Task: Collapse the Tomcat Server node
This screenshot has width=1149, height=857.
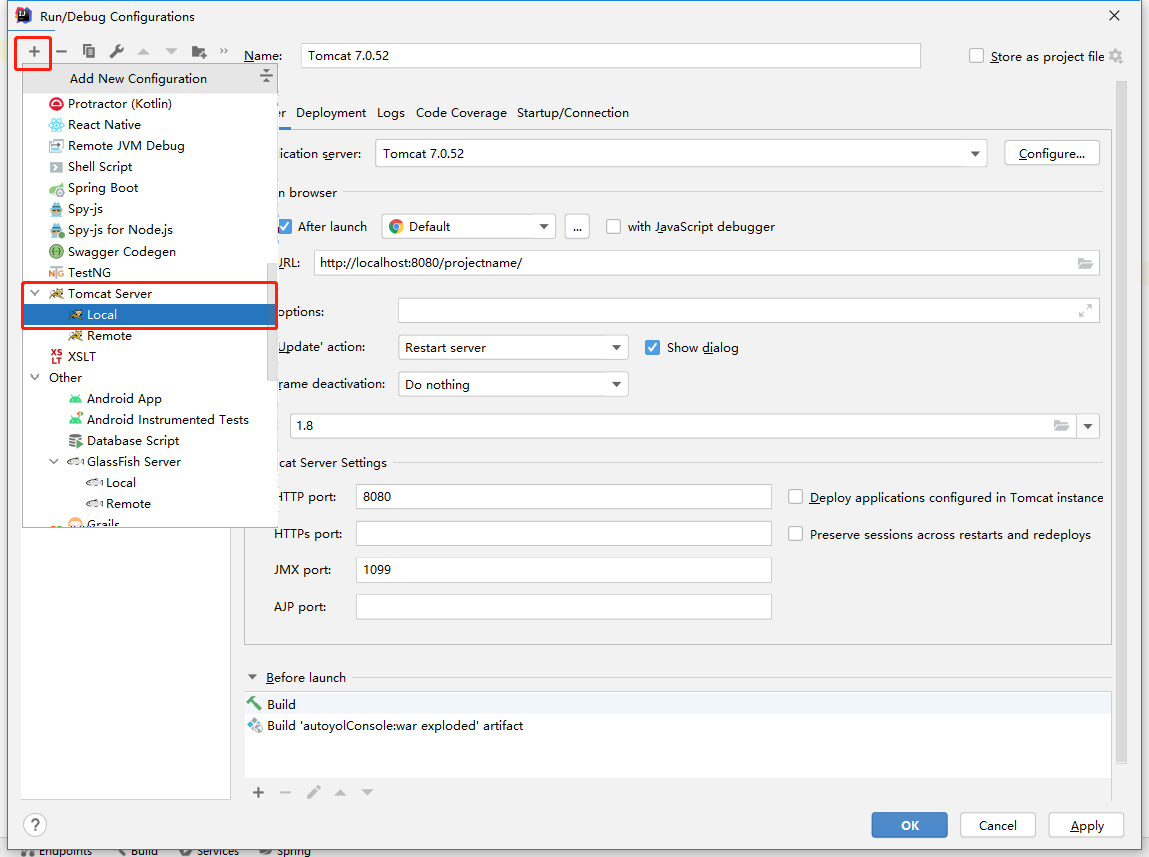Action: point(34,293)
